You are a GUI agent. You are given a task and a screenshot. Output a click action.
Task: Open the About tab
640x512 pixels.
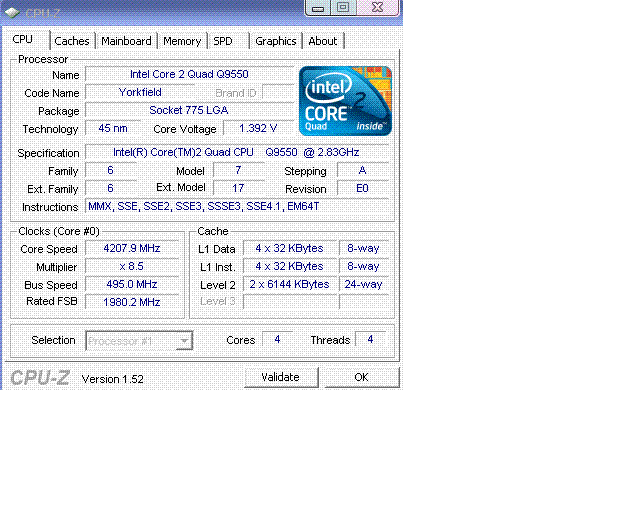[322, 41]
